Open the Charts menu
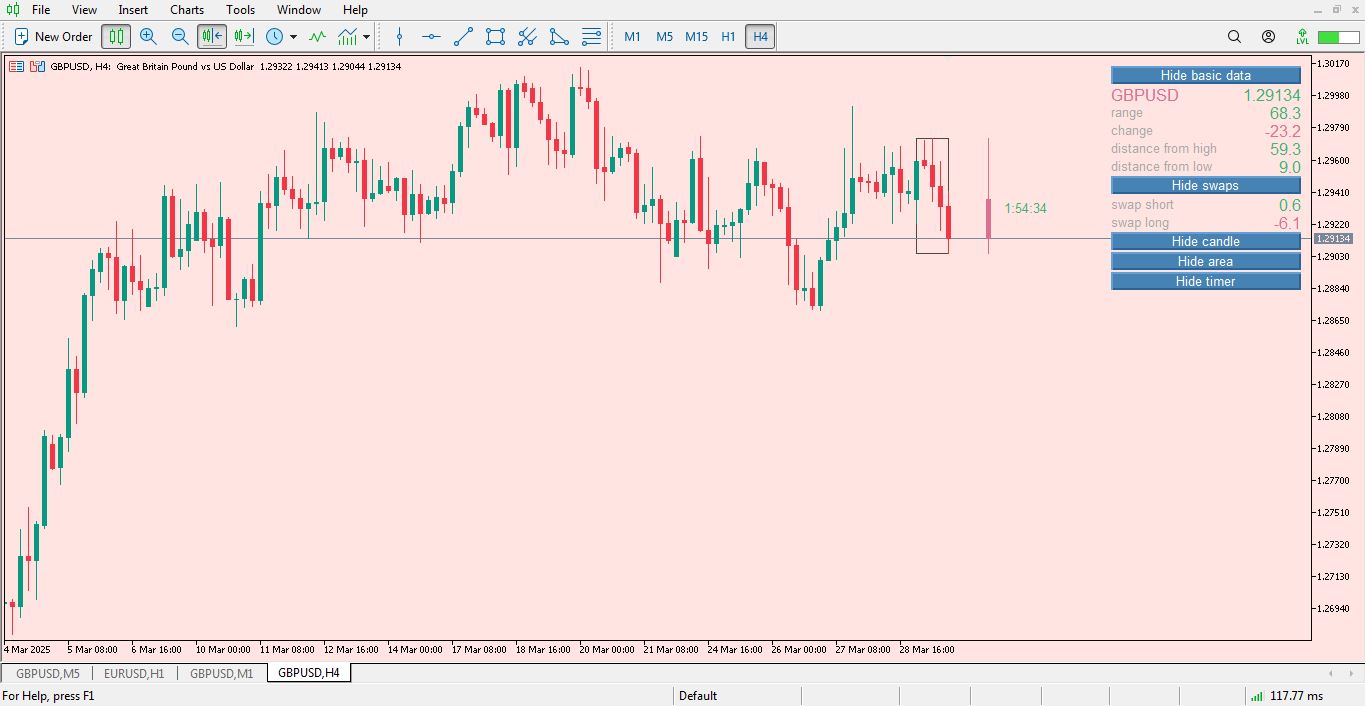 pyautogui.click(x=186, y=10)
